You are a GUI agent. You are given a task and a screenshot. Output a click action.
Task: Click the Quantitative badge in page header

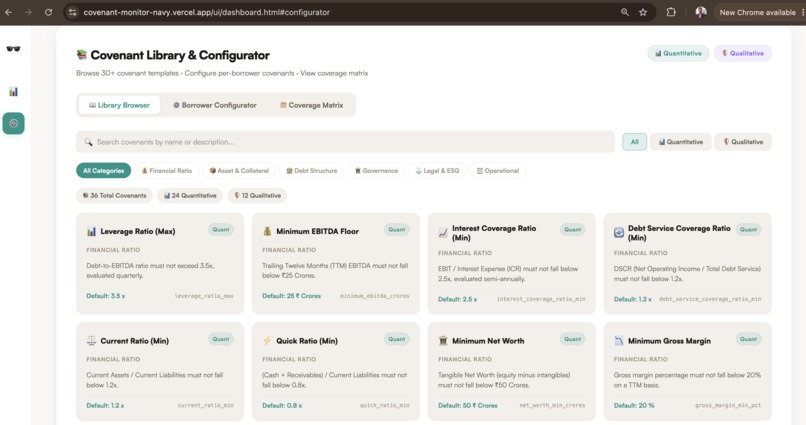(678, 53)
